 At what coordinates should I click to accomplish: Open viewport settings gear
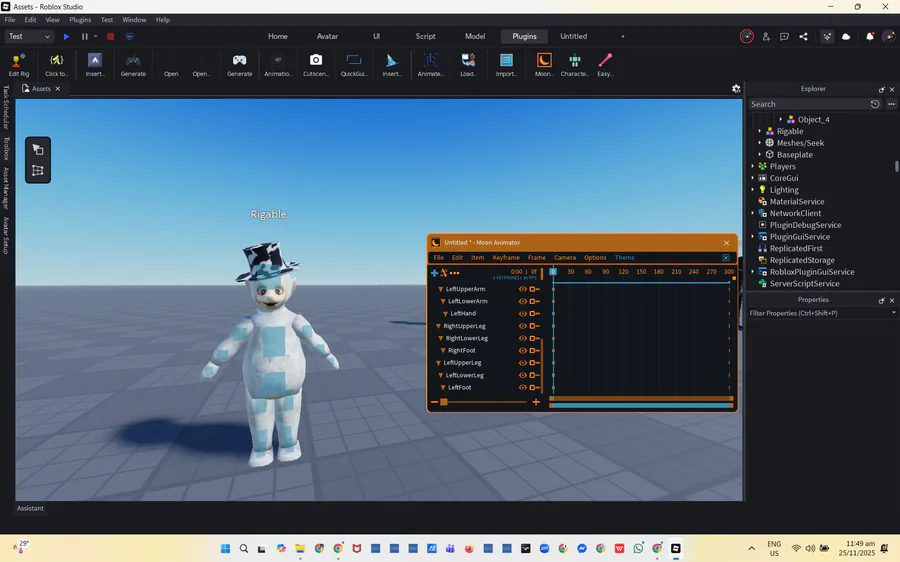736,88
